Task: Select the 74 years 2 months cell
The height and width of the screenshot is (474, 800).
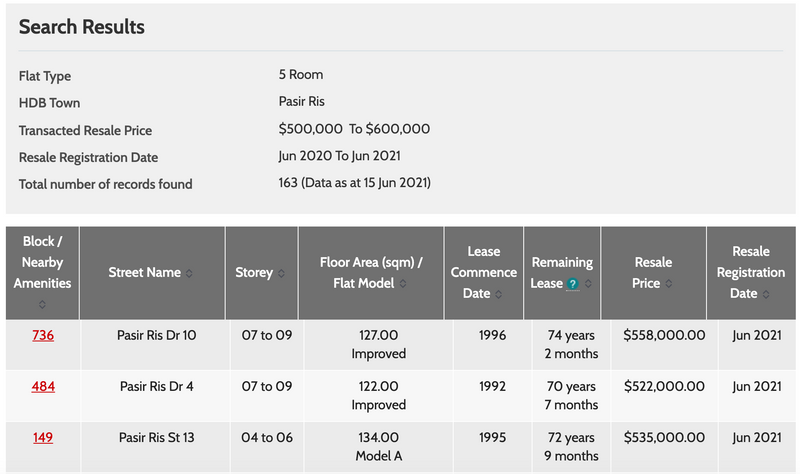Action: (571, 344)
